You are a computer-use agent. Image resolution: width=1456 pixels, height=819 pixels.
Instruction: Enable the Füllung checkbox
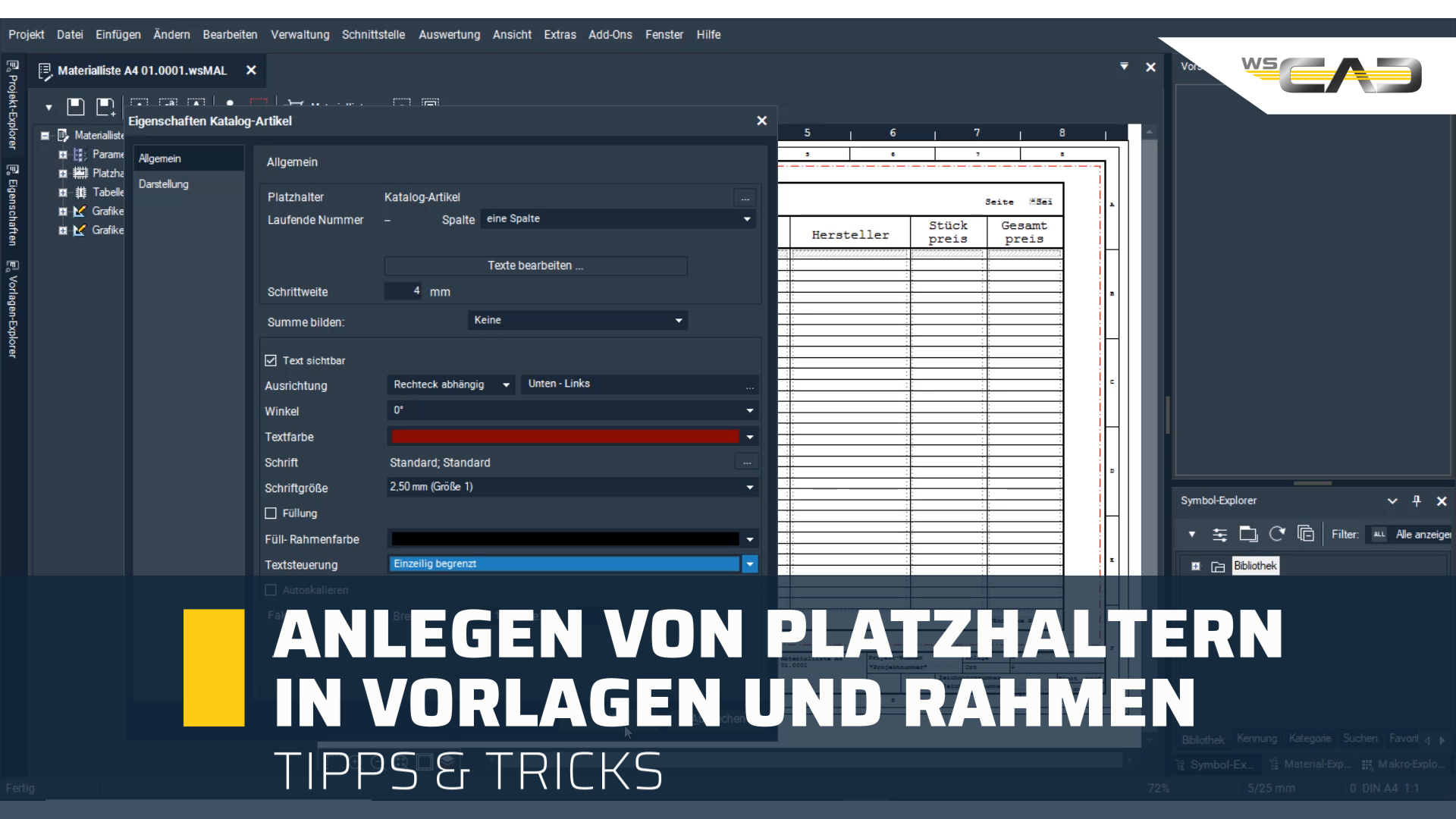pyautogui.click(x=271, y=513)
